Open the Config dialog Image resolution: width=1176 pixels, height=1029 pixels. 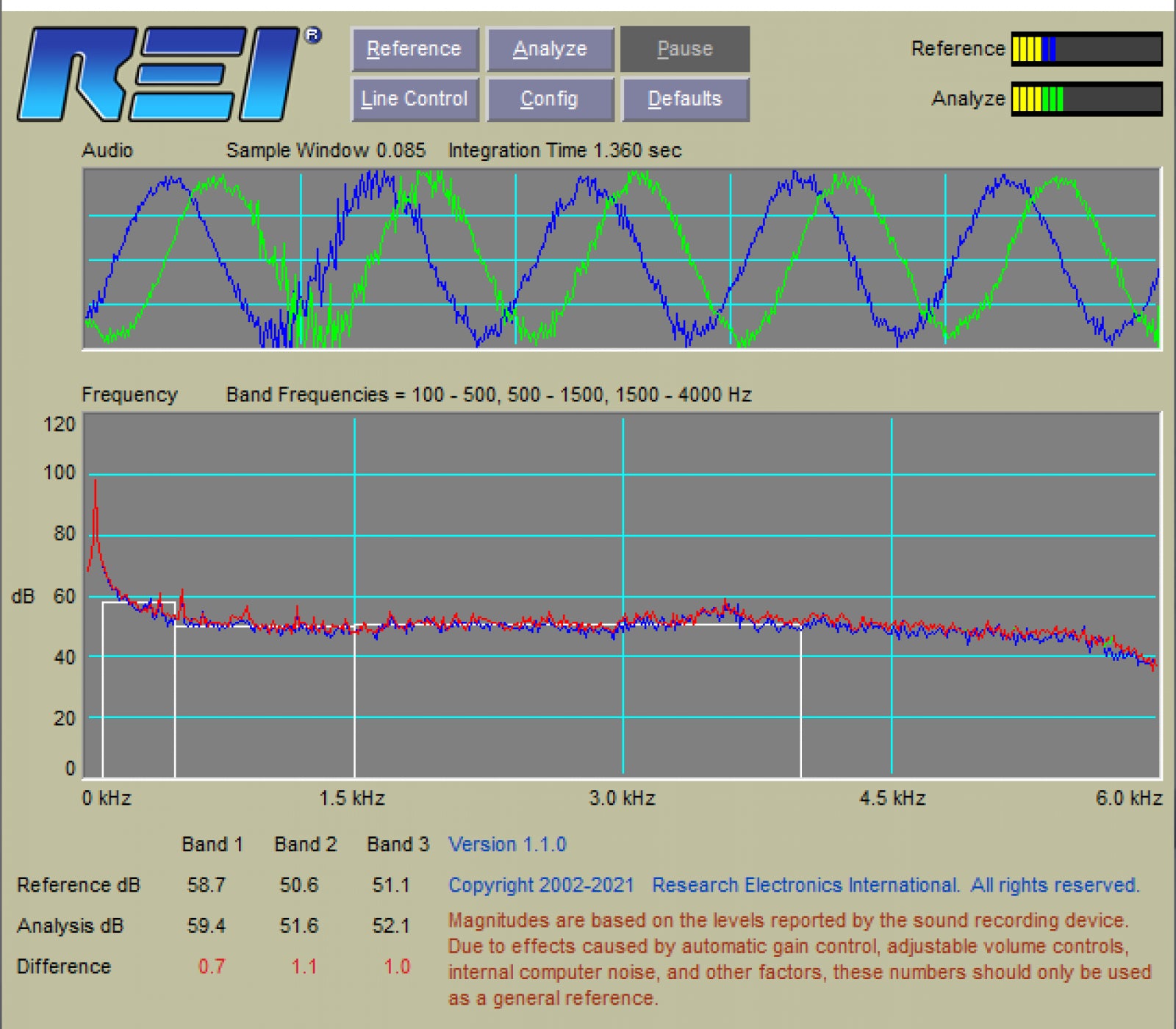pos(551,99)
